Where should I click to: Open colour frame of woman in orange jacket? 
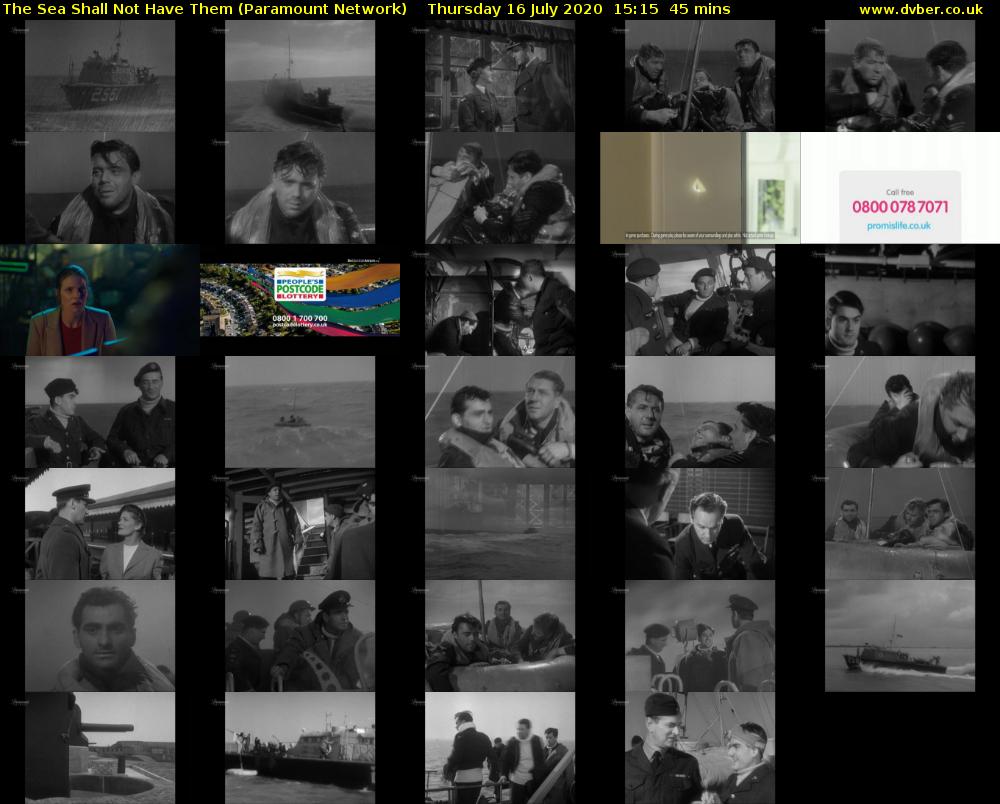100,300
